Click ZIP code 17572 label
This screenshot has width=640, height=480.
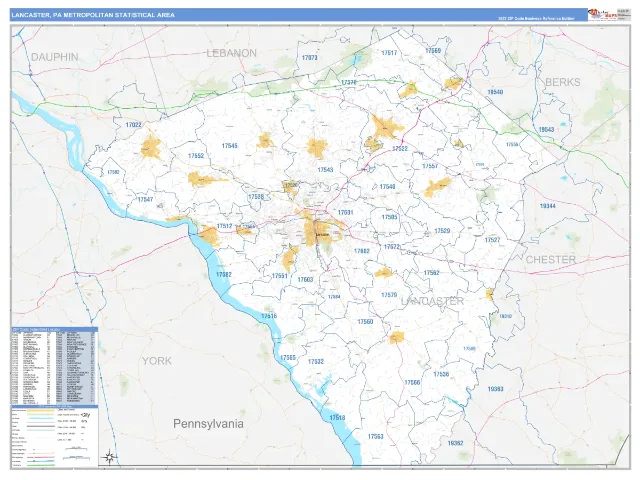tap(392, 247)
